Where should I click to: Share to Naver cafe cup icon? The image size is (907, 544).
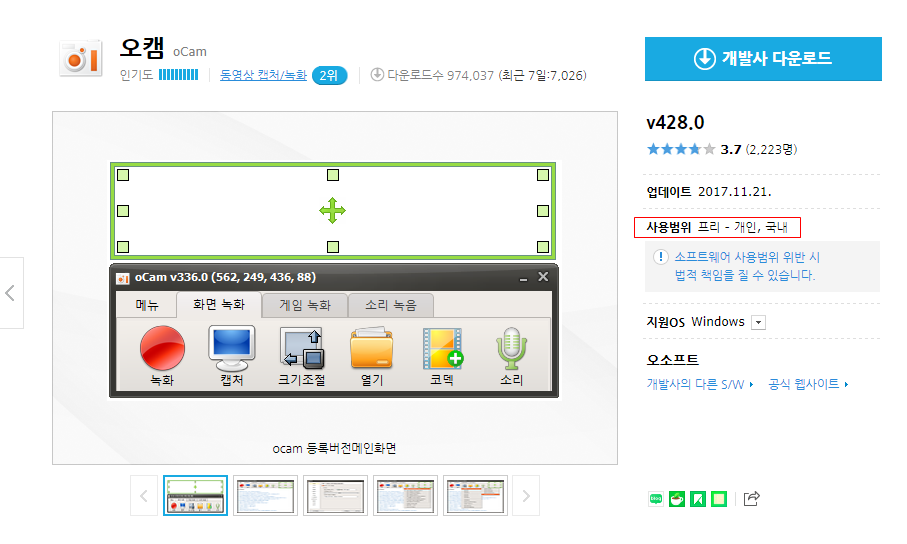[677, 498]
